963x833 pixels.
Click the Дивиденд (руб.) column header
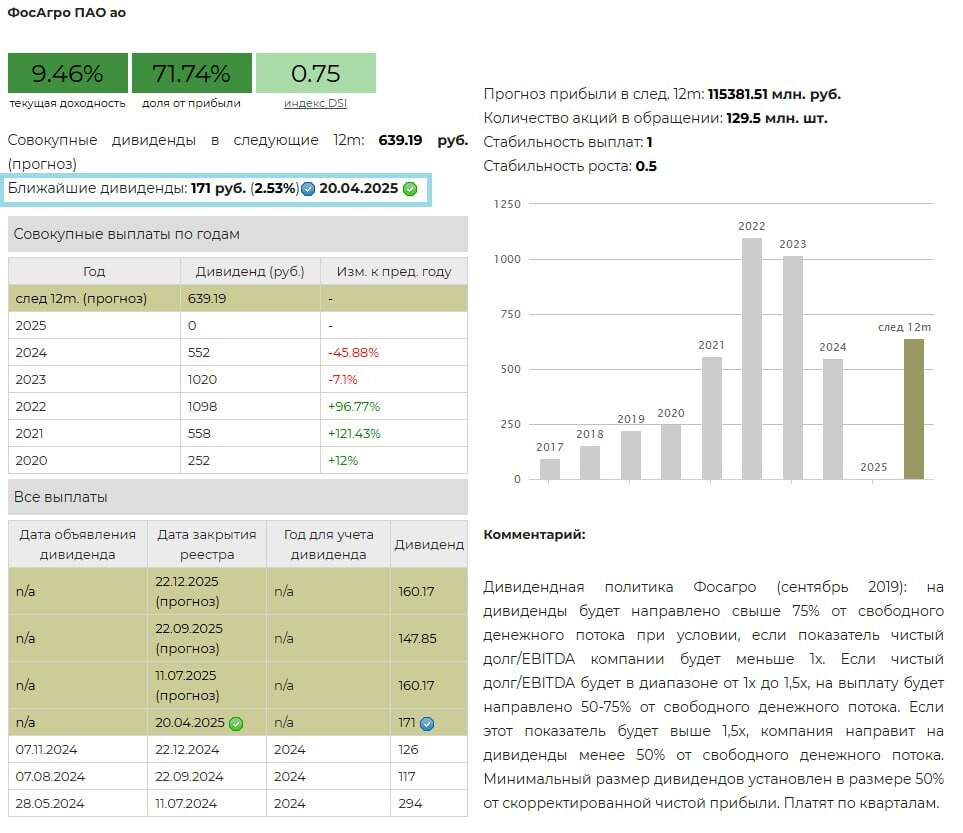coord(250,271)
